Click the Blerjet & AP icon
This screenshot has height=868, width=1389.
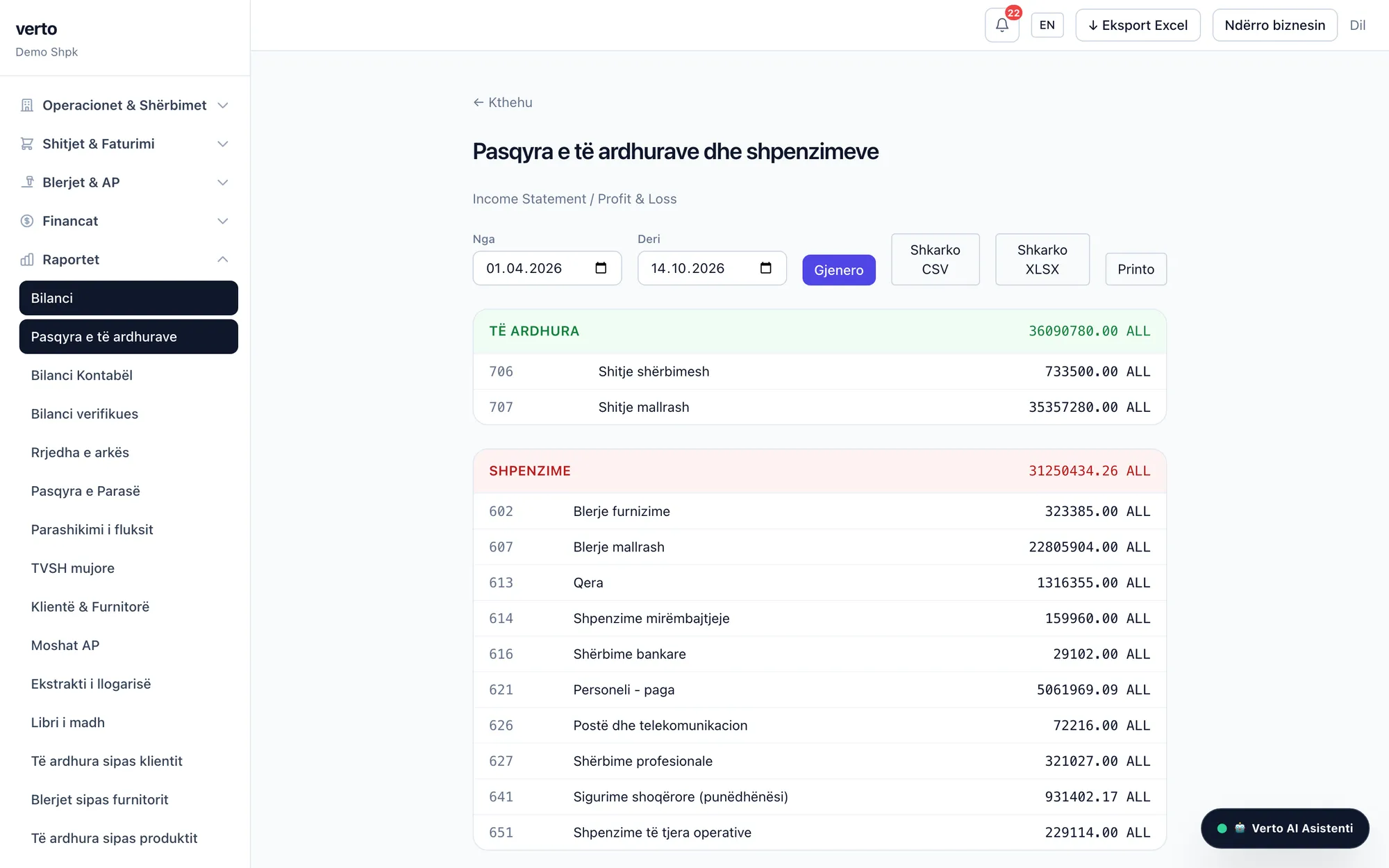[27, 182]
